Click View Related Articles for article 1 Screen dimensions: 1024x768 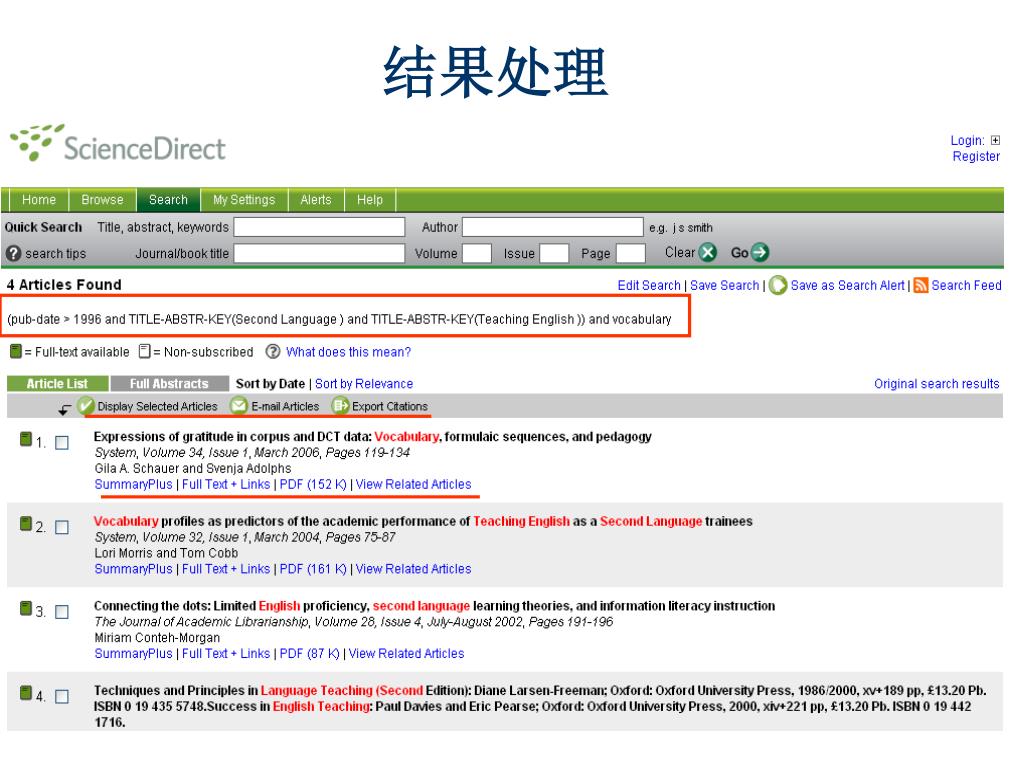pos(413,485)
